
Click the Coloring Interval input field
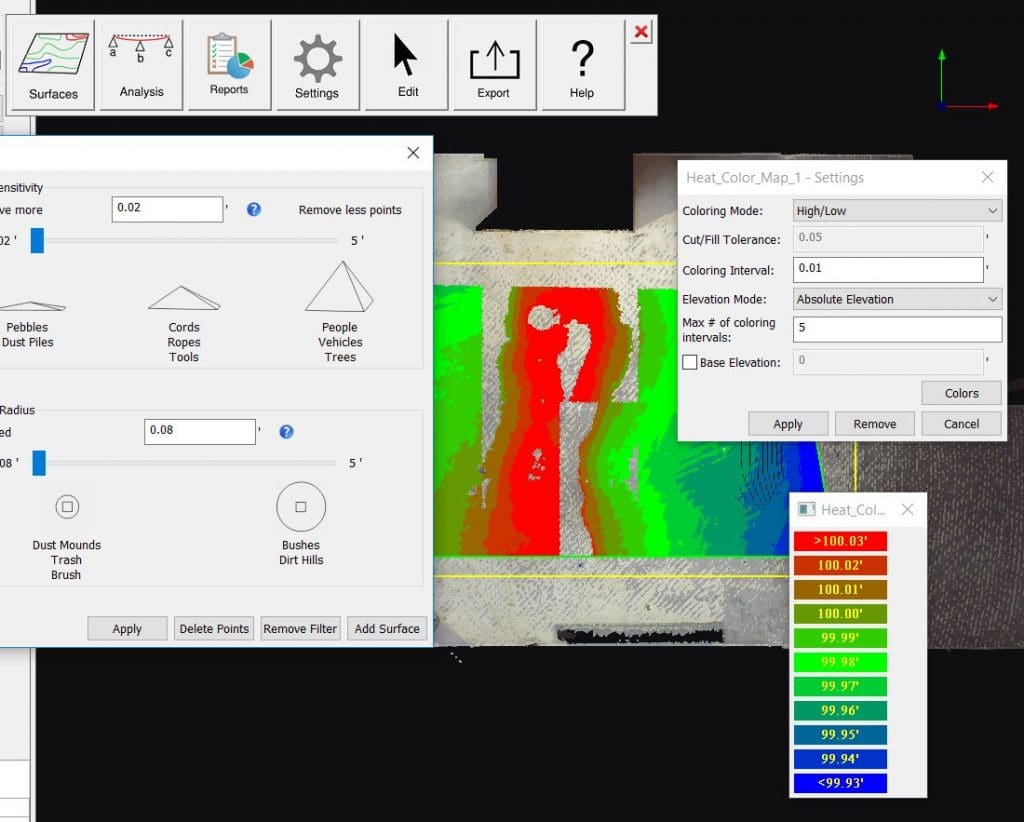pyautogui.click(x=888, y=270)
